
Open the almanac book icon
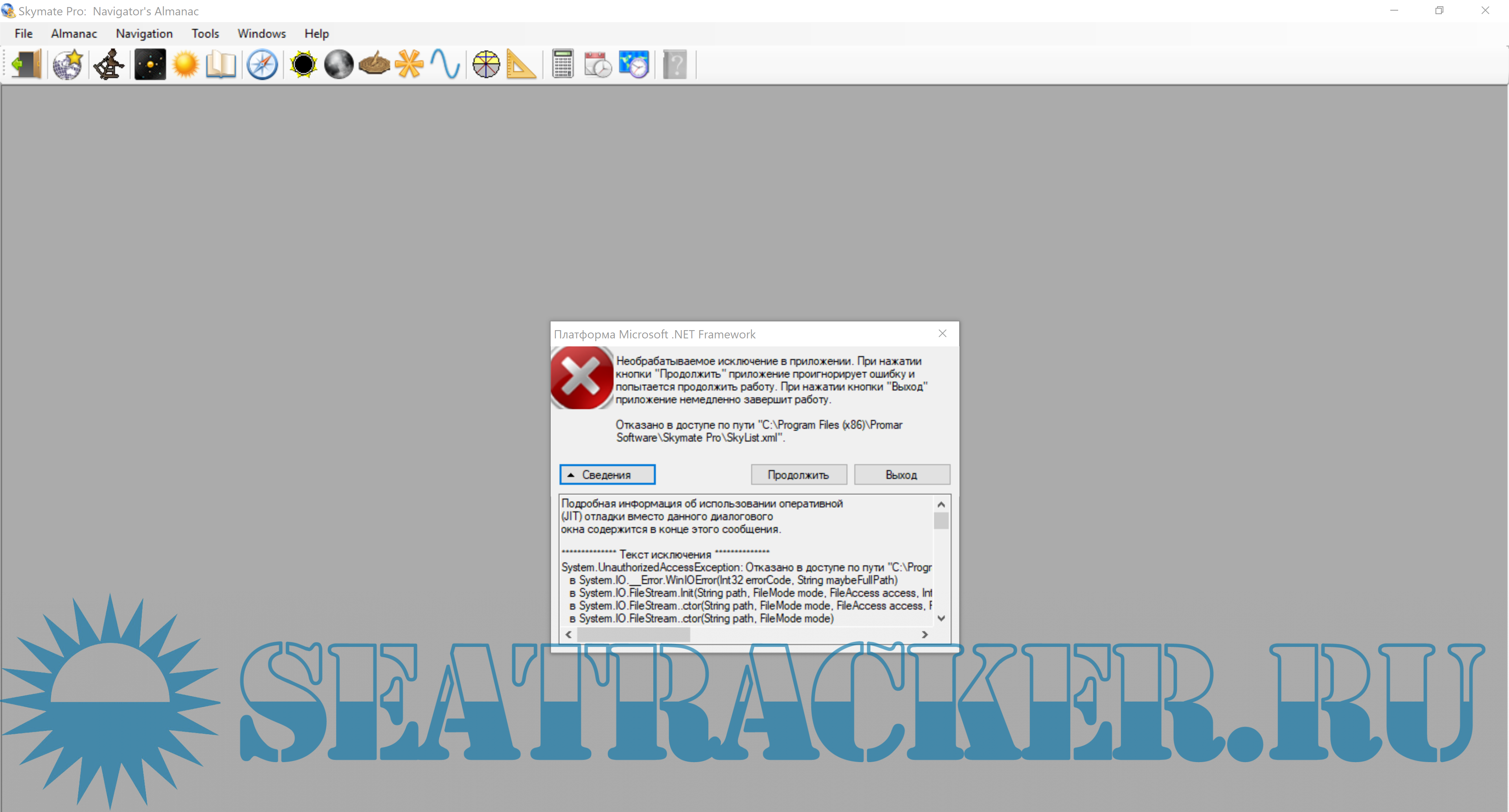[x=221, y=64]
